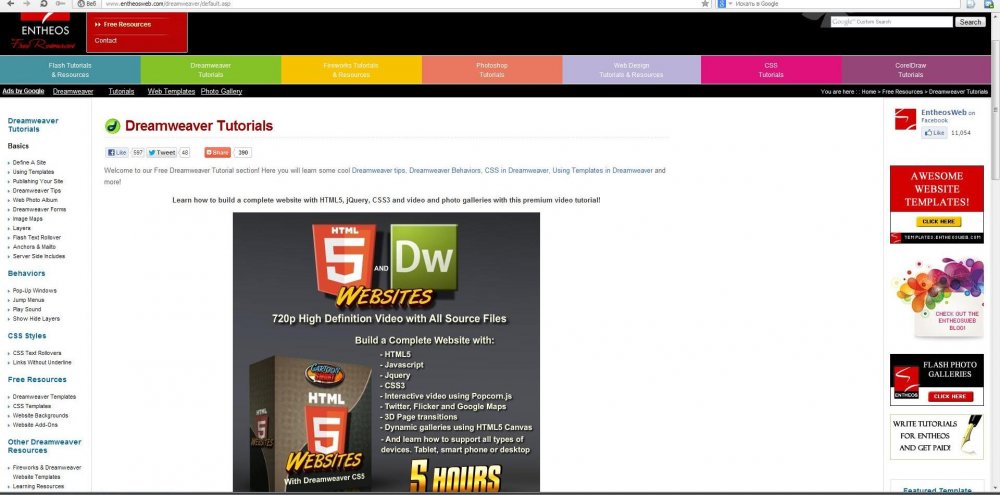Click the Entheos logo in header
This screenshot has width=1000, height=495.
43,32
